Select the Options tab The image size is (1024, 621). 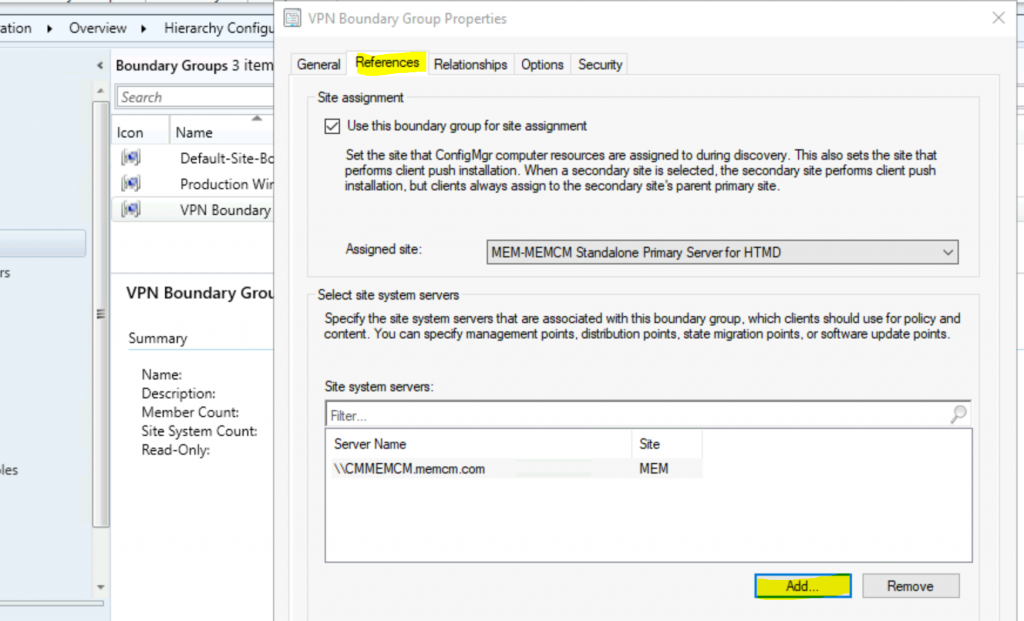[542, 64]
